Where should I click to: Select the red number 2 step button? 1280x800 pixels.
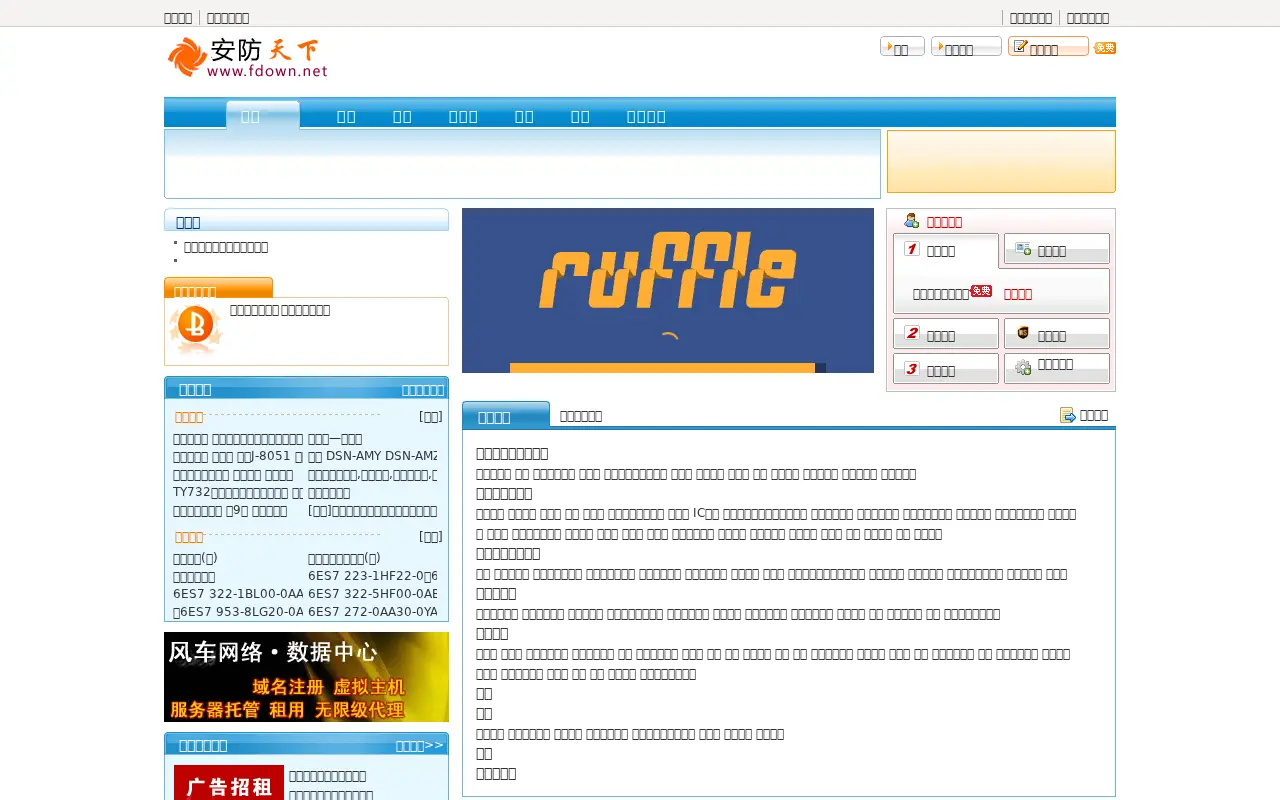pos(945,334)
